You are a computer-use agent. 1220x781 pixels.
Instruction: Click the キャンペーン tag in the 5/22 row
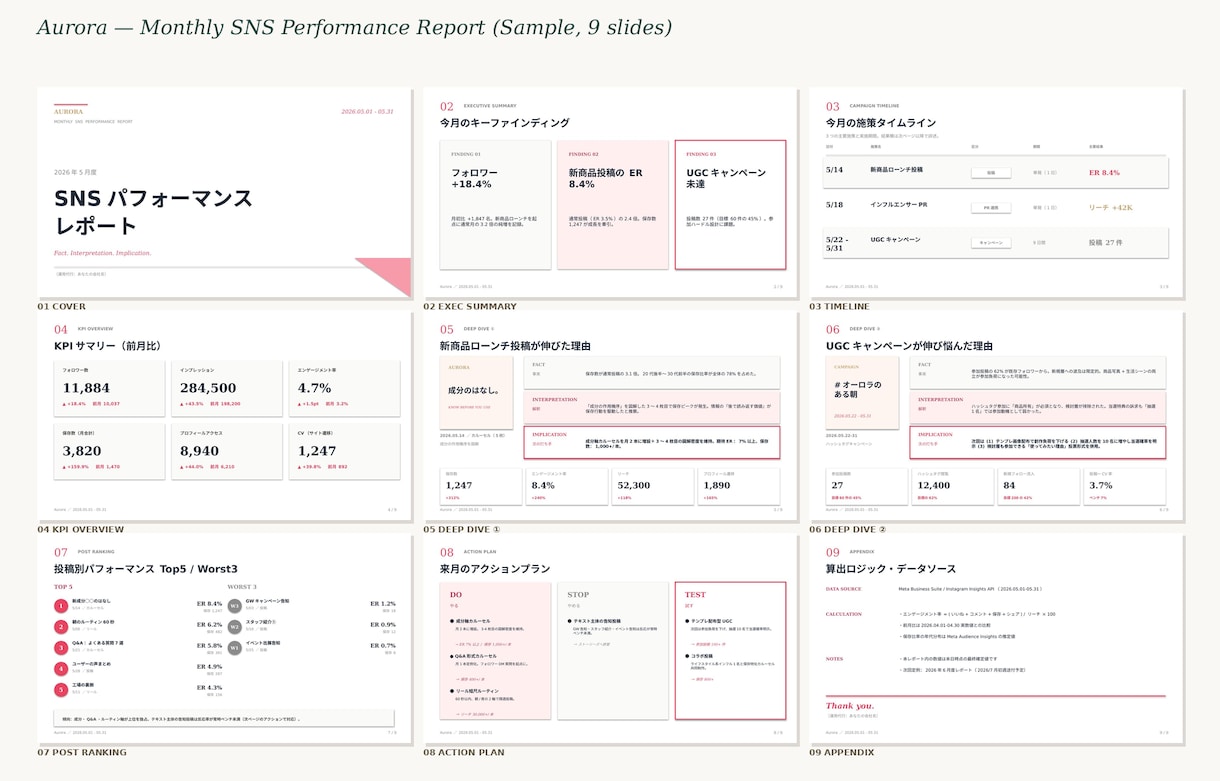click(991, 242)
